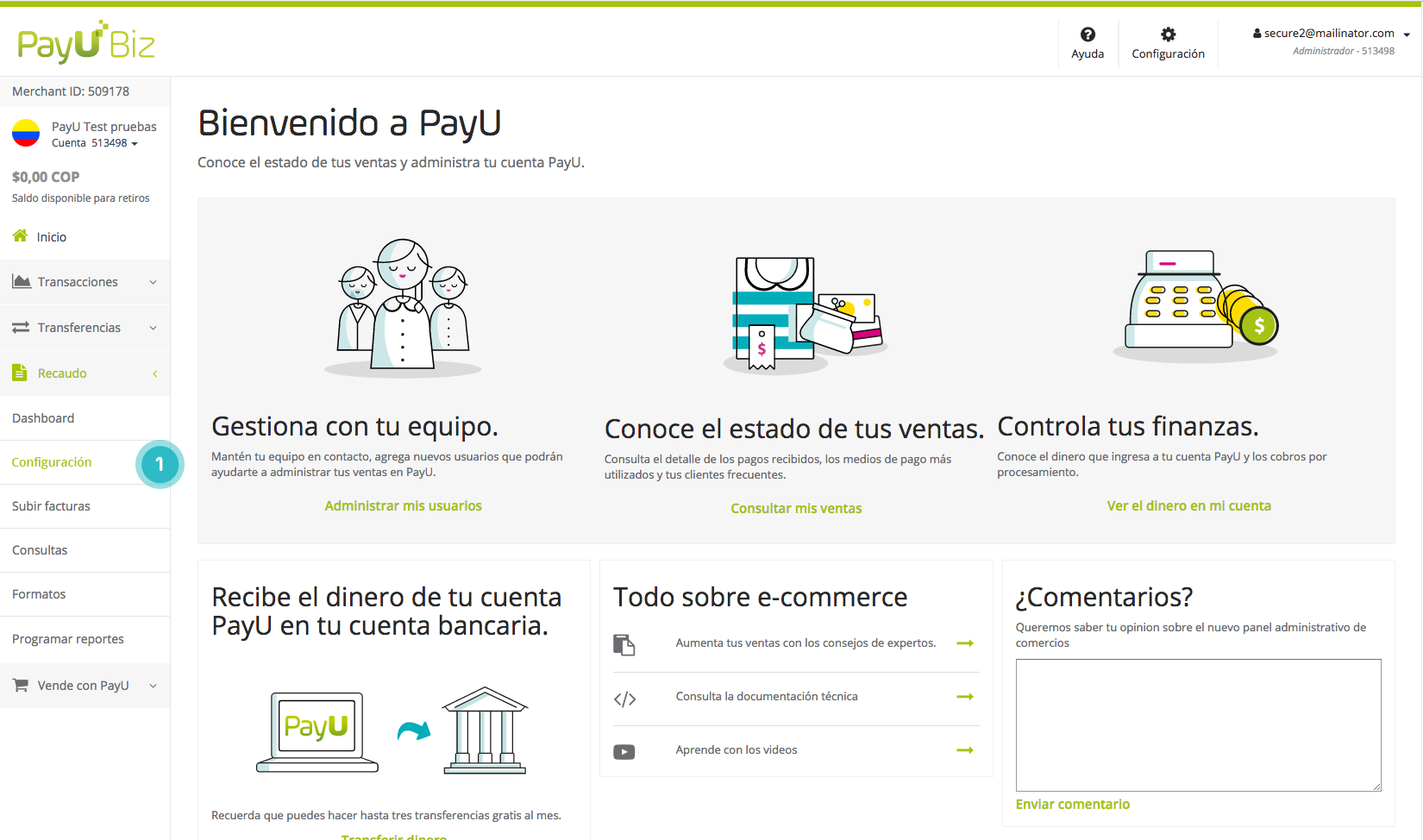Expand the Transacciones submenu chevron
The height and width of the screenshot is (840, 1423).
point(154,282)
